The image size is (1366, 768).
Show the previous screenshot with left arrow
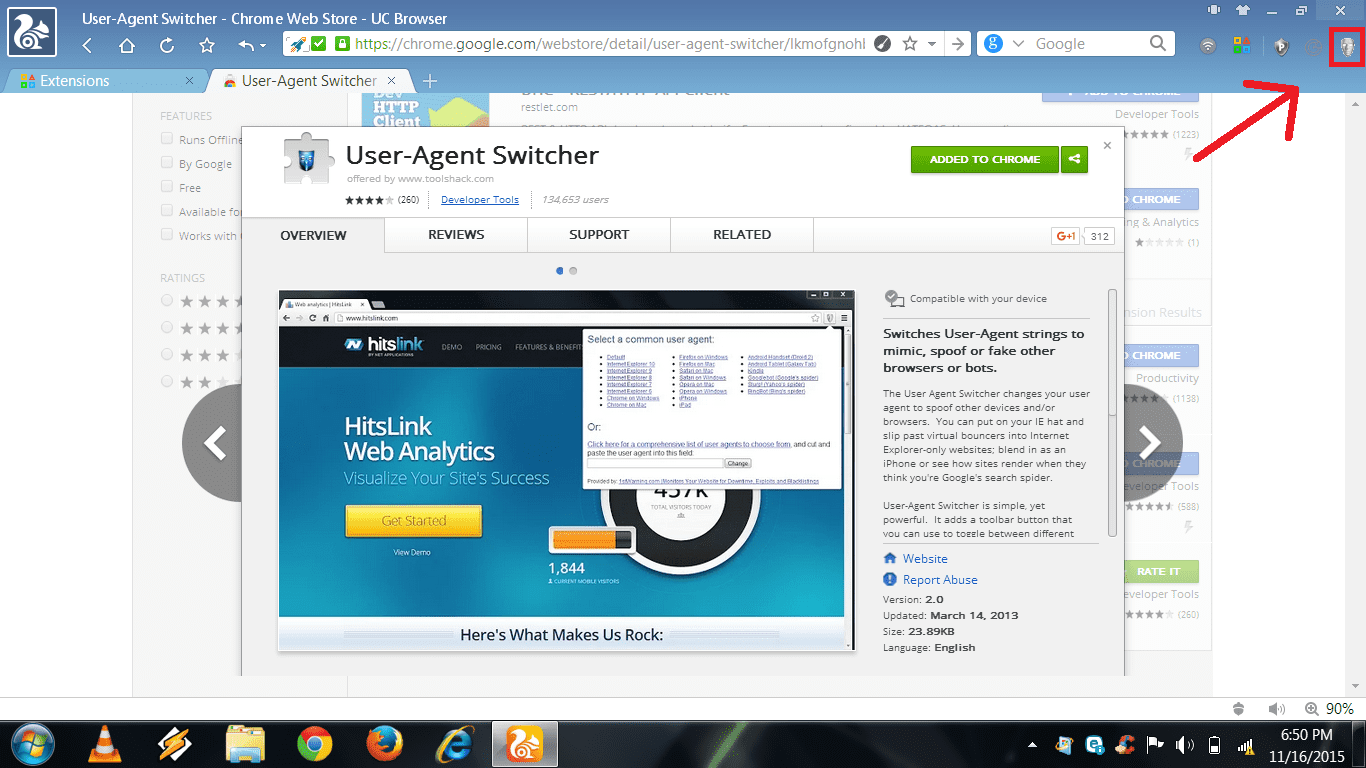(215, 442)
